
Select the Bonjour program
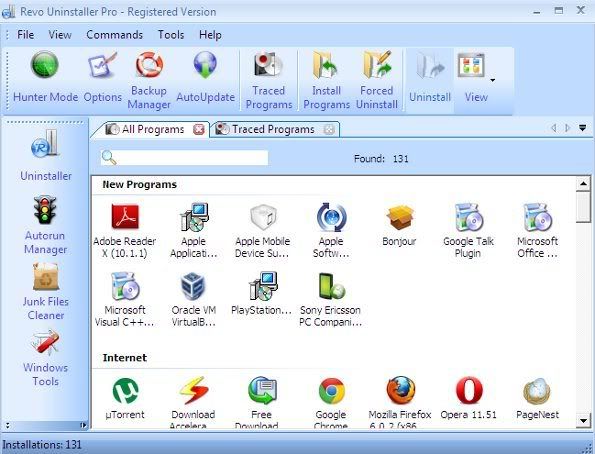coord(399,225)
